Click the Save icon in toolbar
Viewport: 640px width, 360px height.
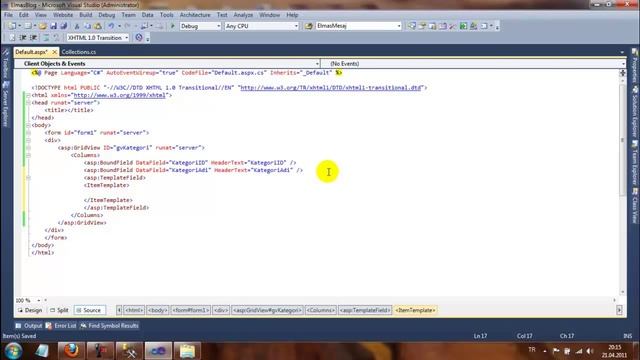(53, 26)
